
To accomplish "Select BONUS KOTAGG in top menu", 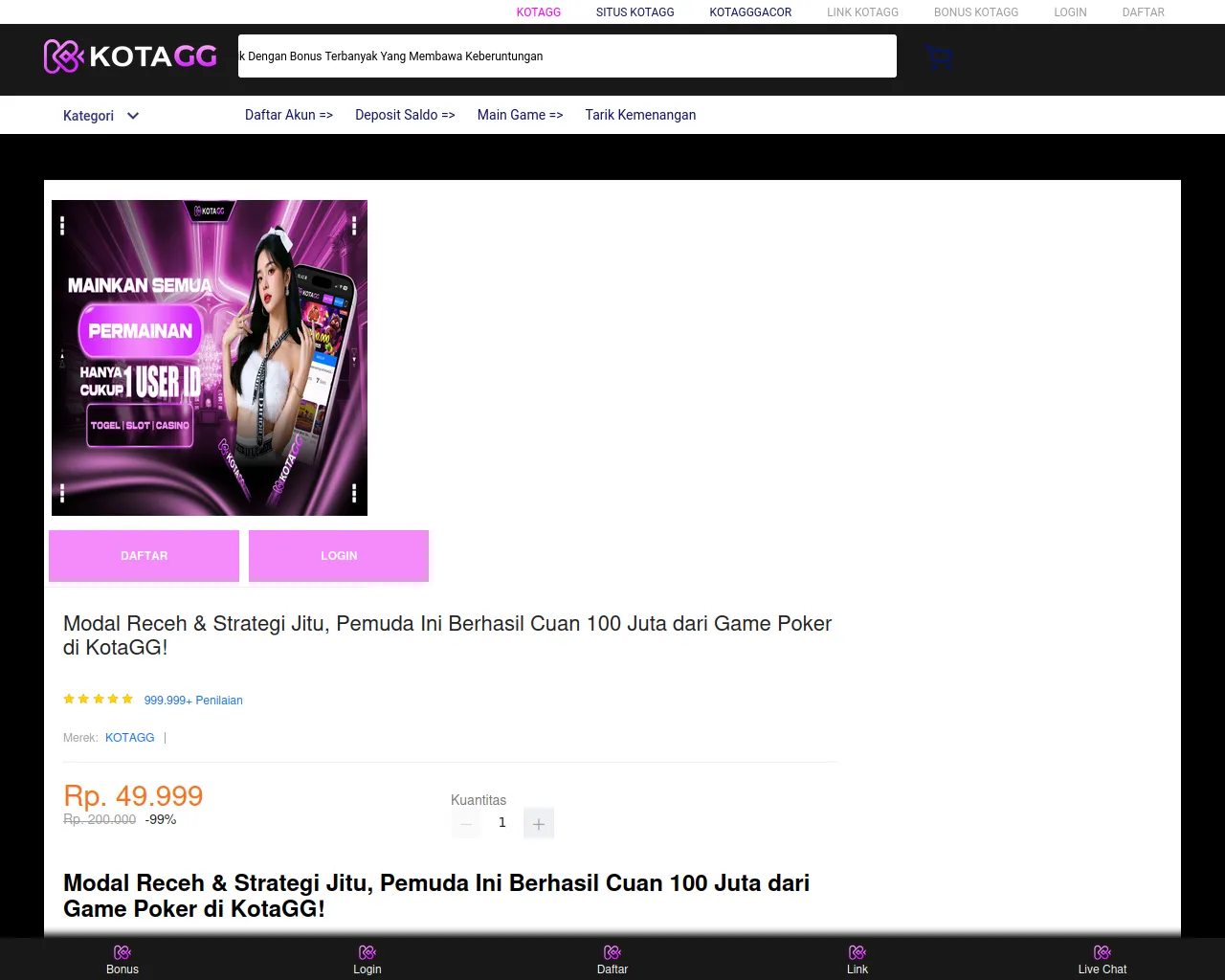I will [x=975, y=12].
